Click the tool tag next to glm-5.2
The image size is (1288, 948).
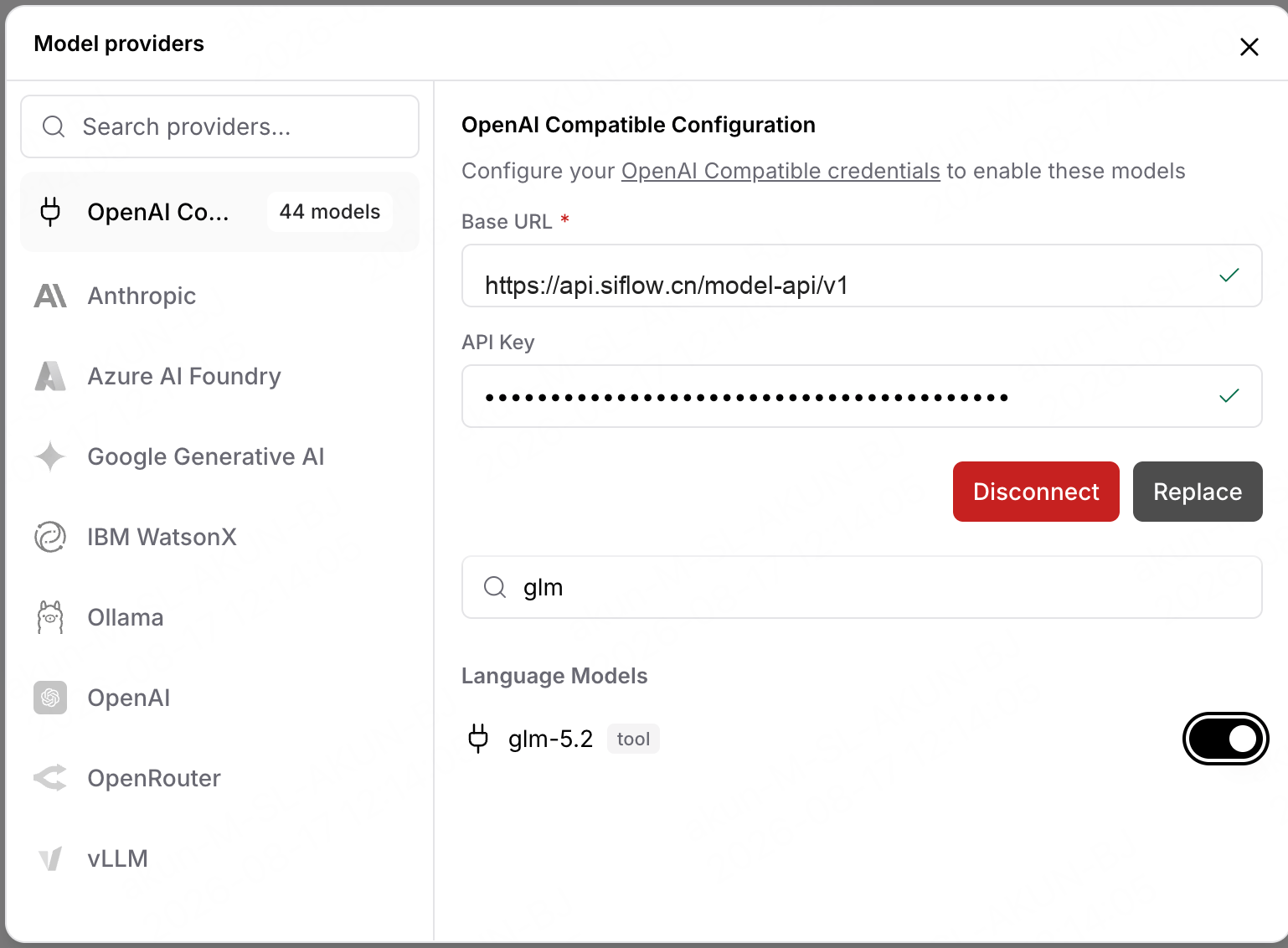[x=633, y=739]
